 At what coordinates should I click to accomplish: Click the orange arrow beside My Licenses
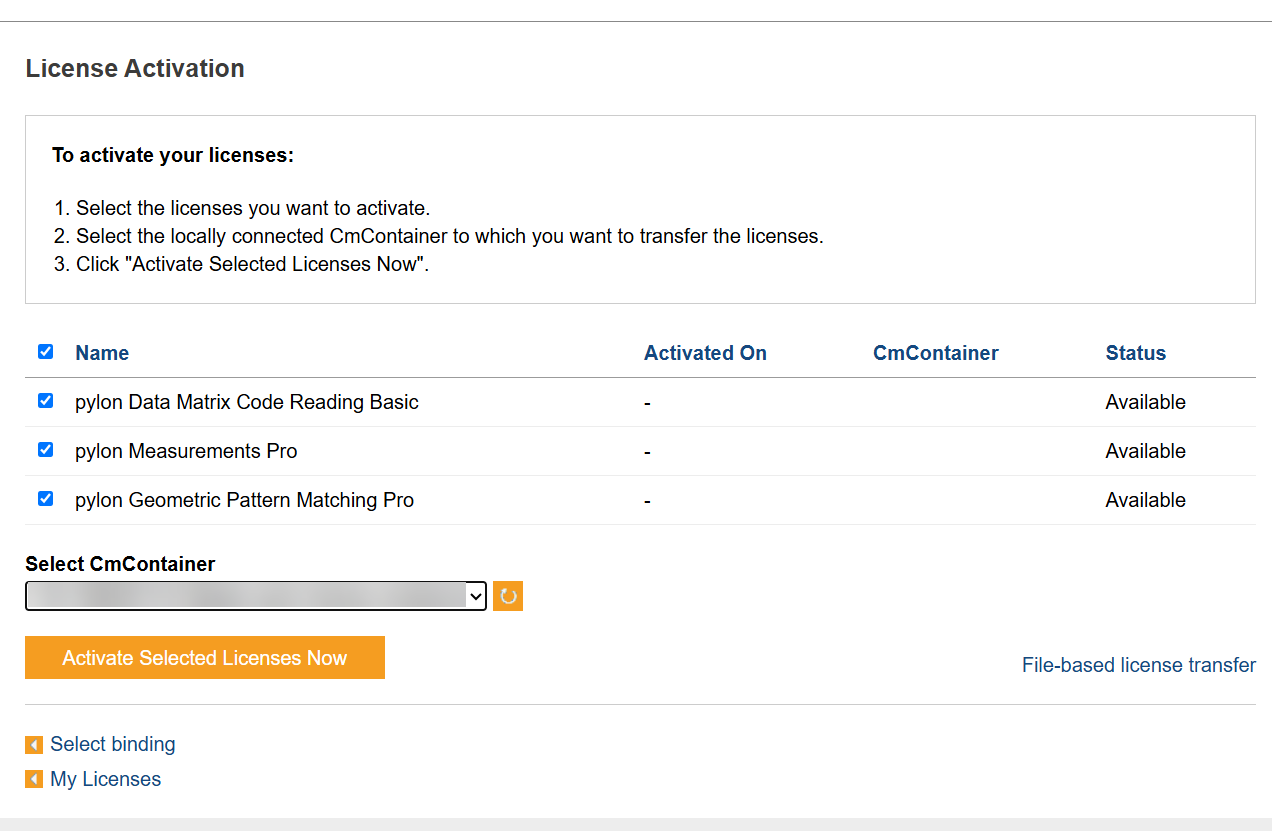34,779
